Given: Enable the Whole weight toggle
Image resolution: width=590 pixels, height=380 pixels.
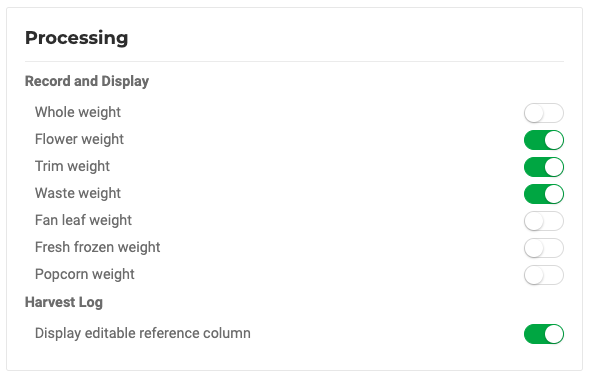Looking at the screenshot, I should pyautogui.click(x=544, y=113).
